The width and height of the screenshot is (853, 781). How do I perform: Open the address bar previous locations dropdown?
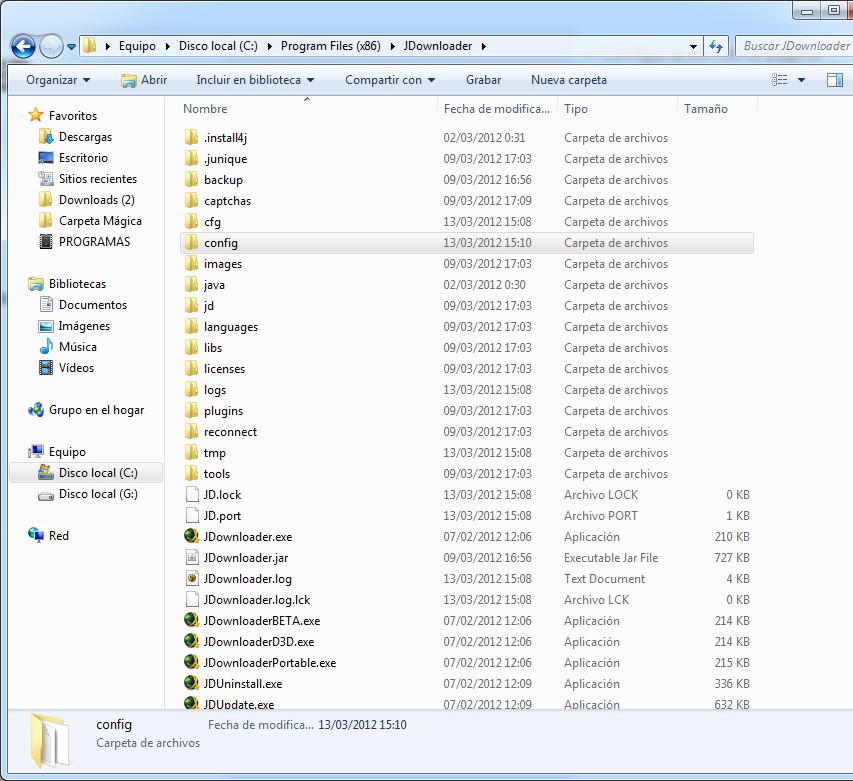click(693, 47)
